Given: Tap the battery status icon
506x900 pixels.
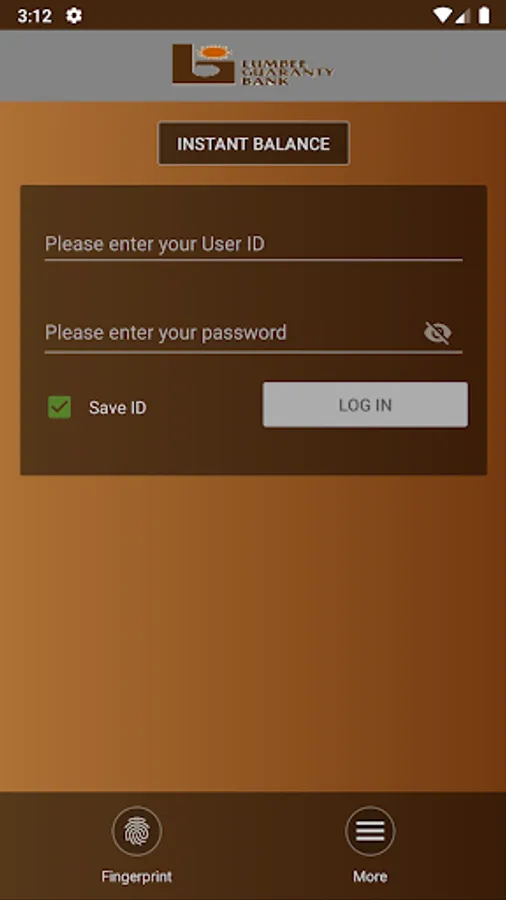Looking at the screenshot, I should [x=484, y=15].
